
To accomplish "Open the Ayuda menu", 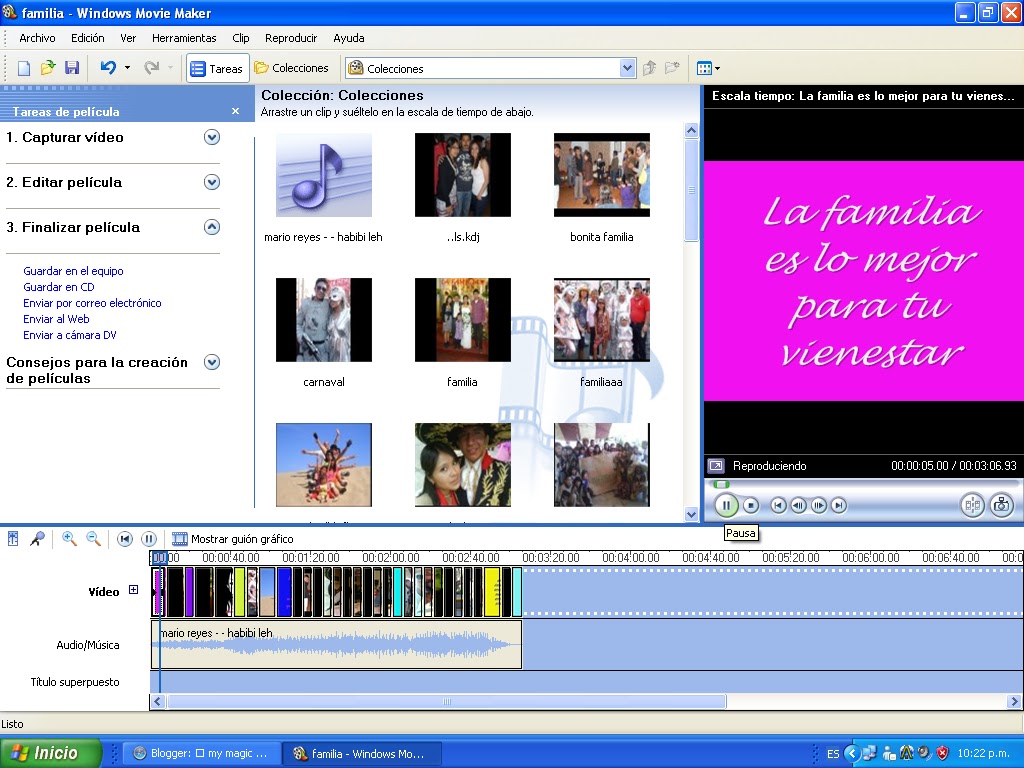I will coord(349,38).
